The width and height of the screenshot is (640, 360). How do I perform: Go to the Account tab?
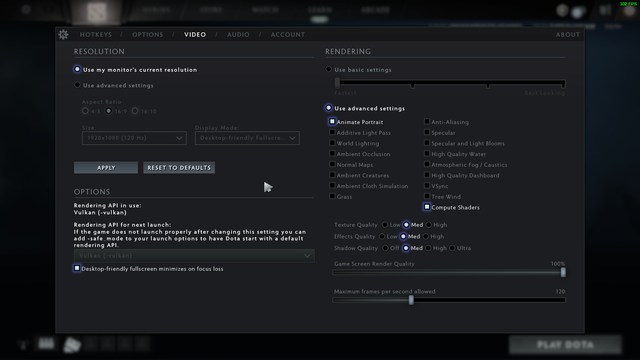click(x=288, y=35)
